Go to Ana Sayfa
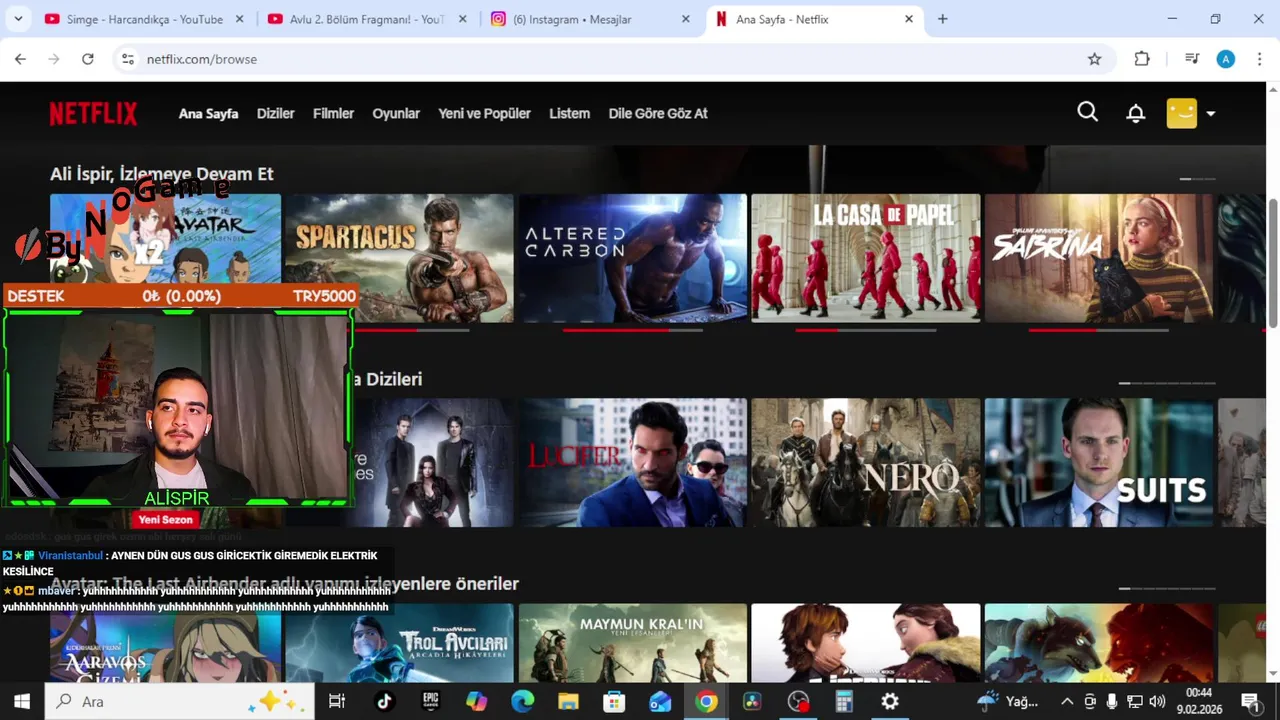 coord(208,114)
